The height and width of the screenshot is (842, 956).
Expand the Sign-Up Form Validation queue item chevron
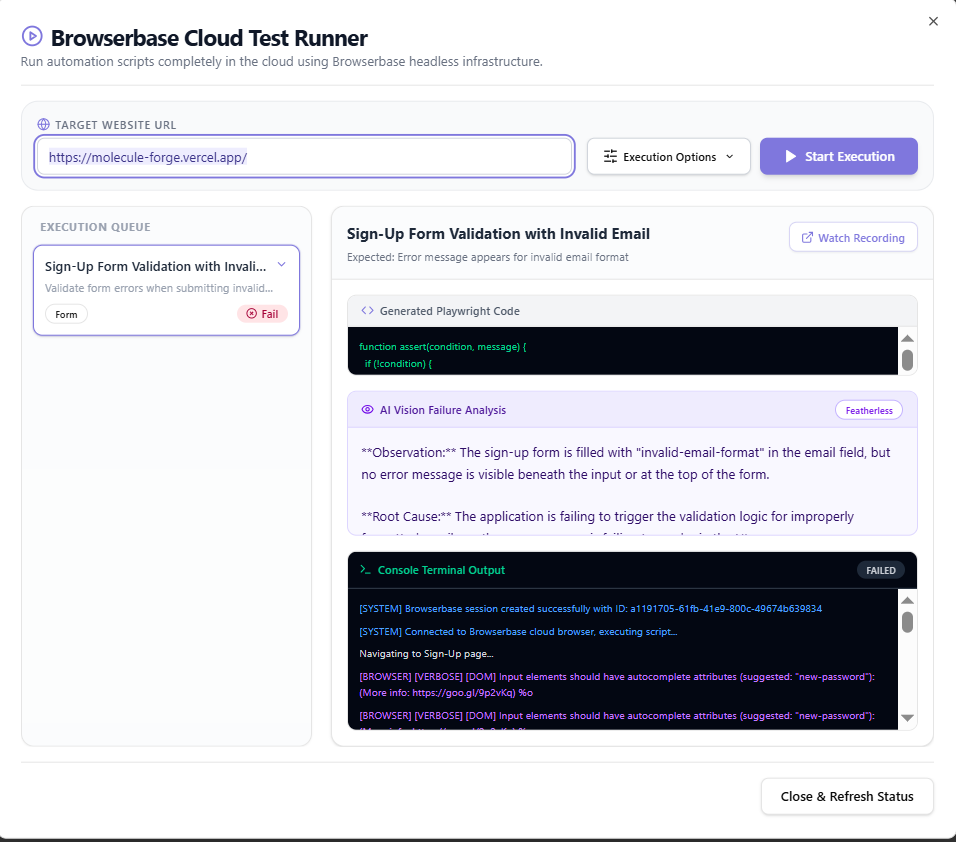coord(282,265)
